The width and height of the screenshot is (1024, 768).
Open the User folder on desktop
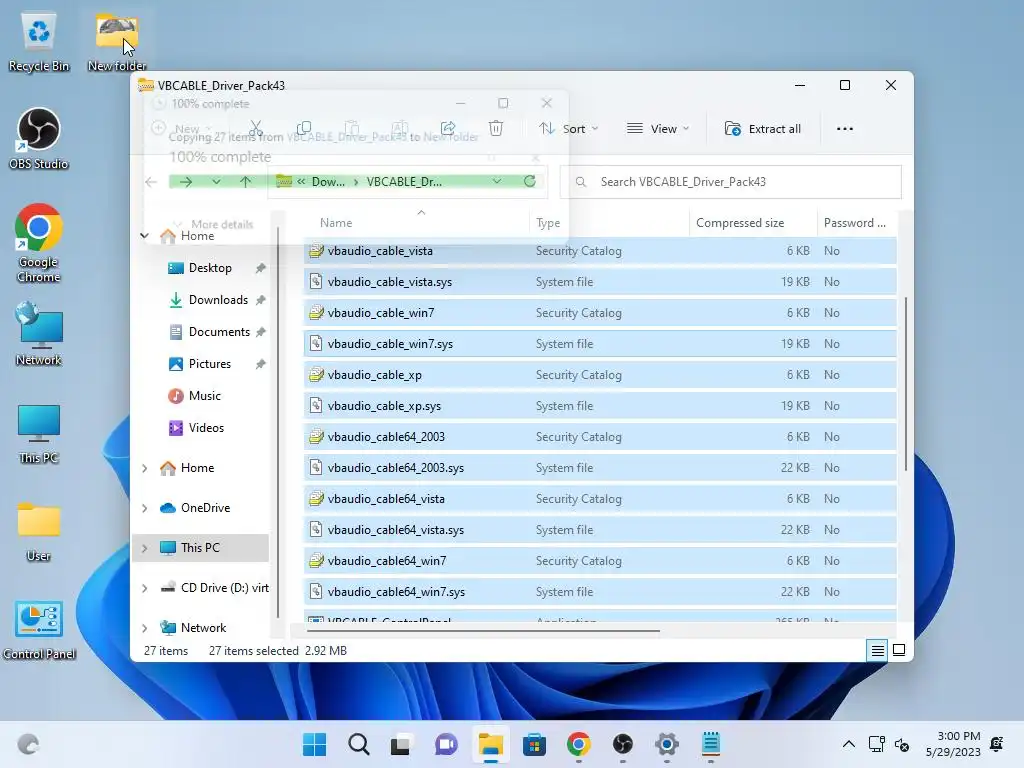click(39, 532)
